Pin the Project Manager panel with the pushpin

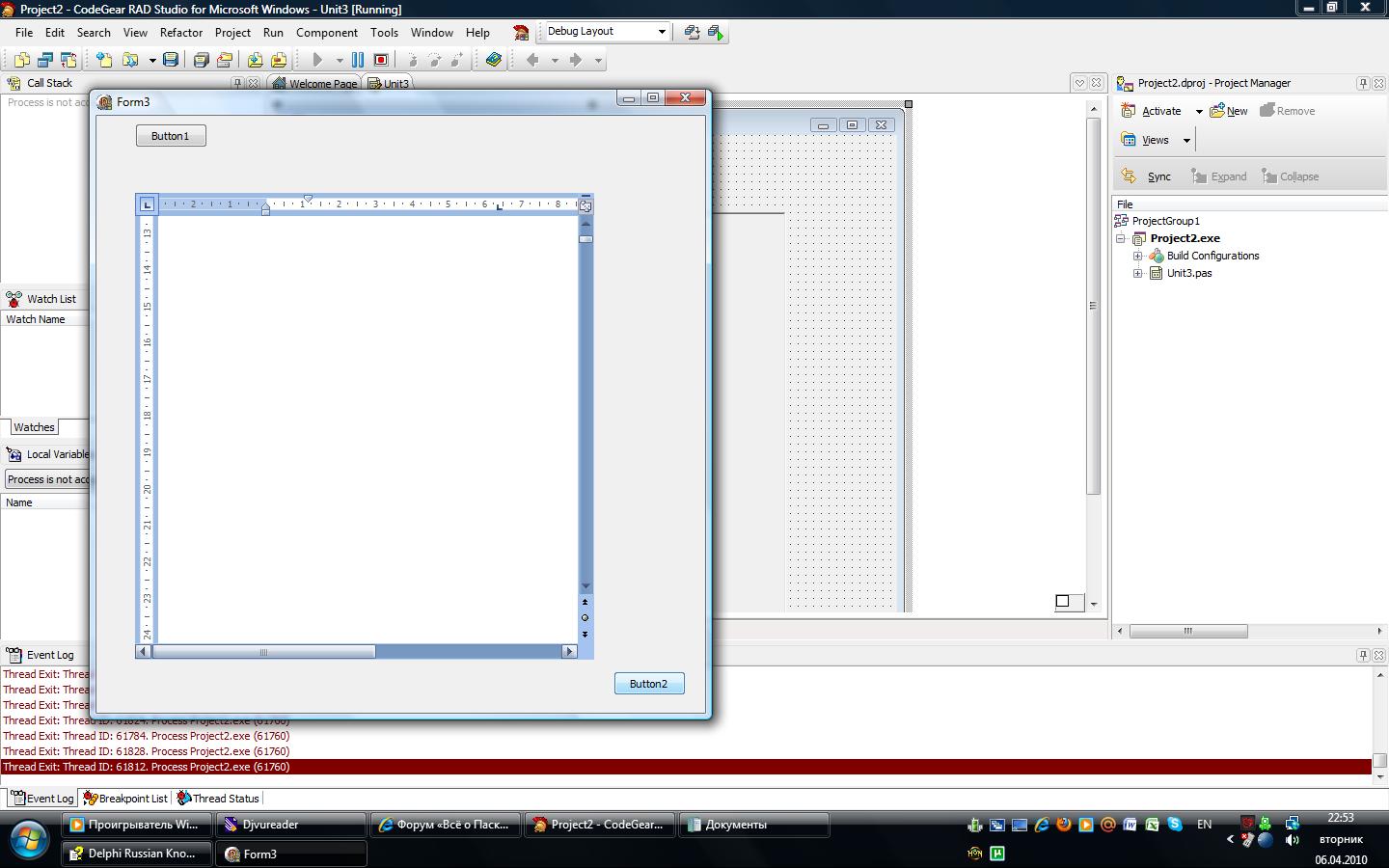click(x=1363, y=83)
